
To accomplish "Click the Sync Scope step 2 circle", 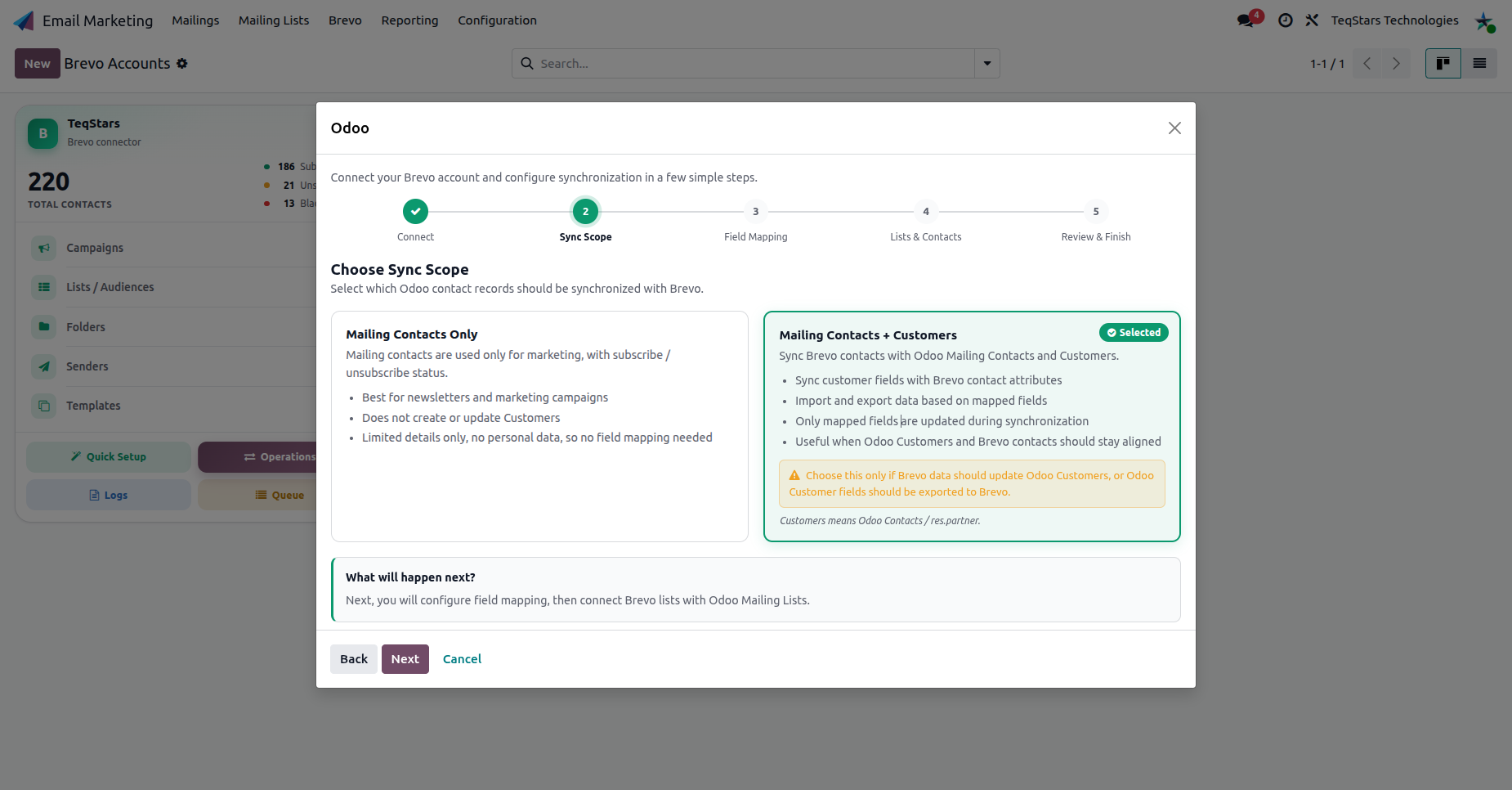I will click(585, 211).
